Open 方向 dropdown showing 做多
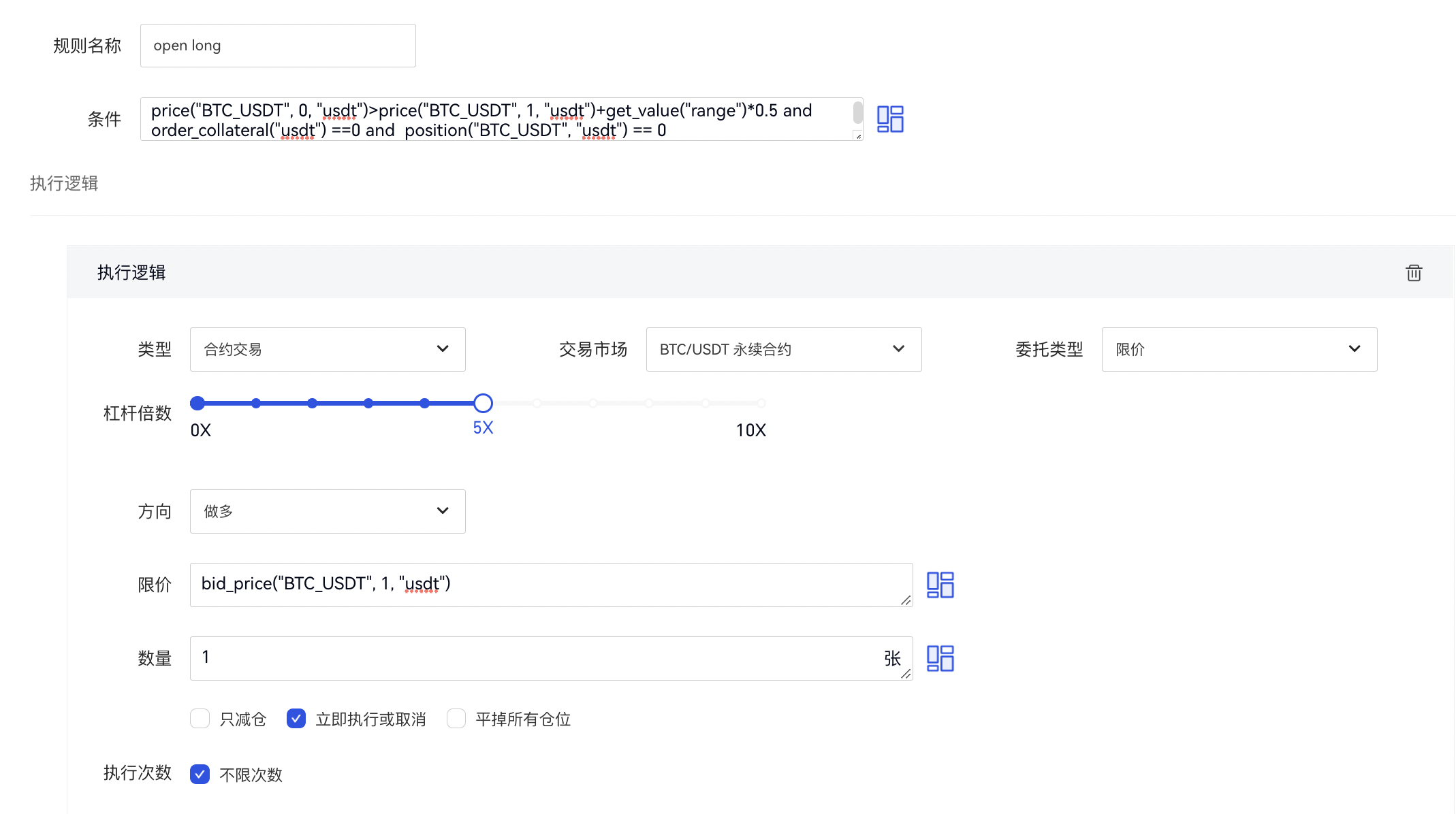The image size is (1456, 814). (328, 511)
